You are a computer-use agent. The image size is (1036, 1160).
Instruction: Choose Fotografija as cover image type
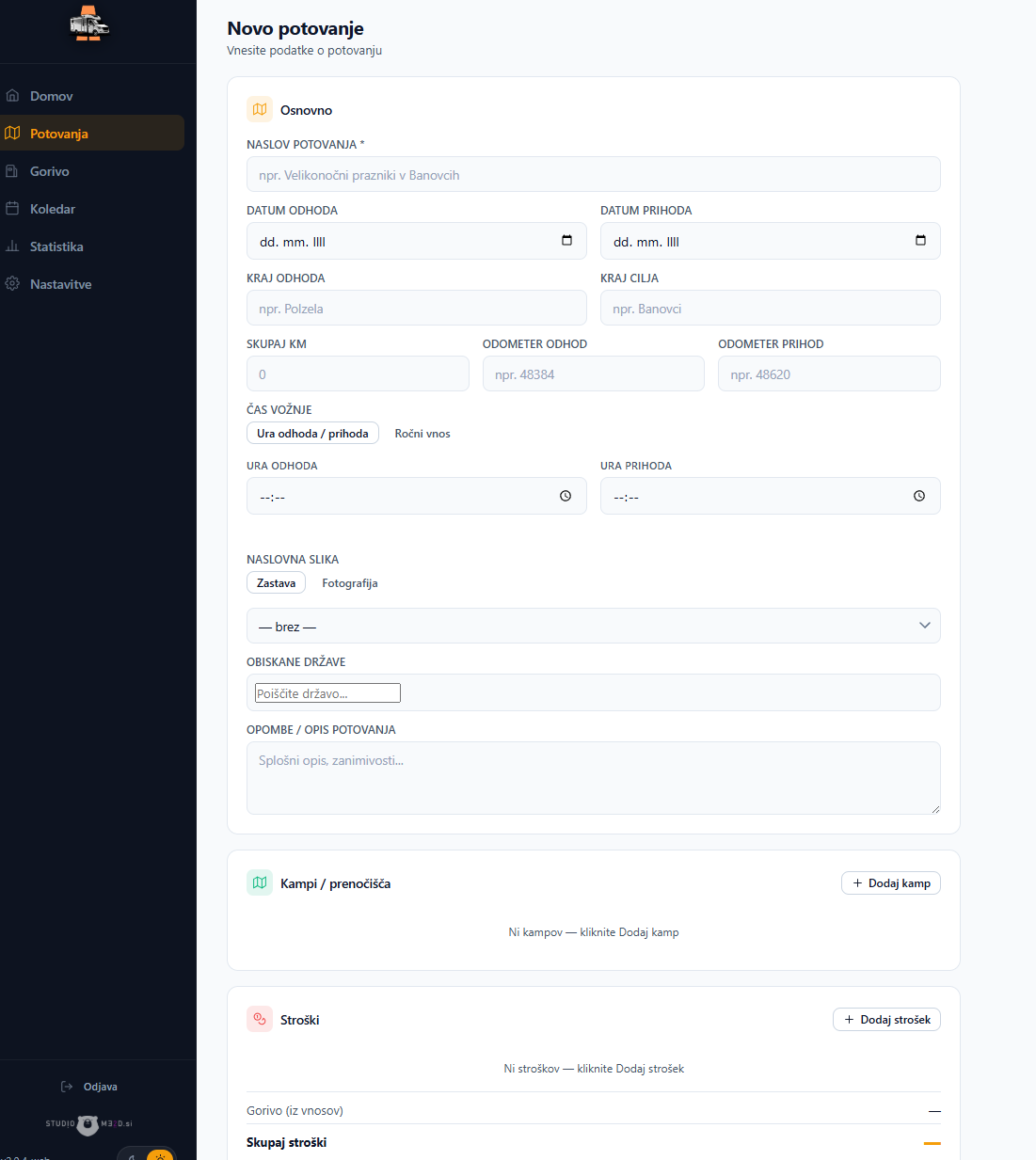(x=349, y=583)
